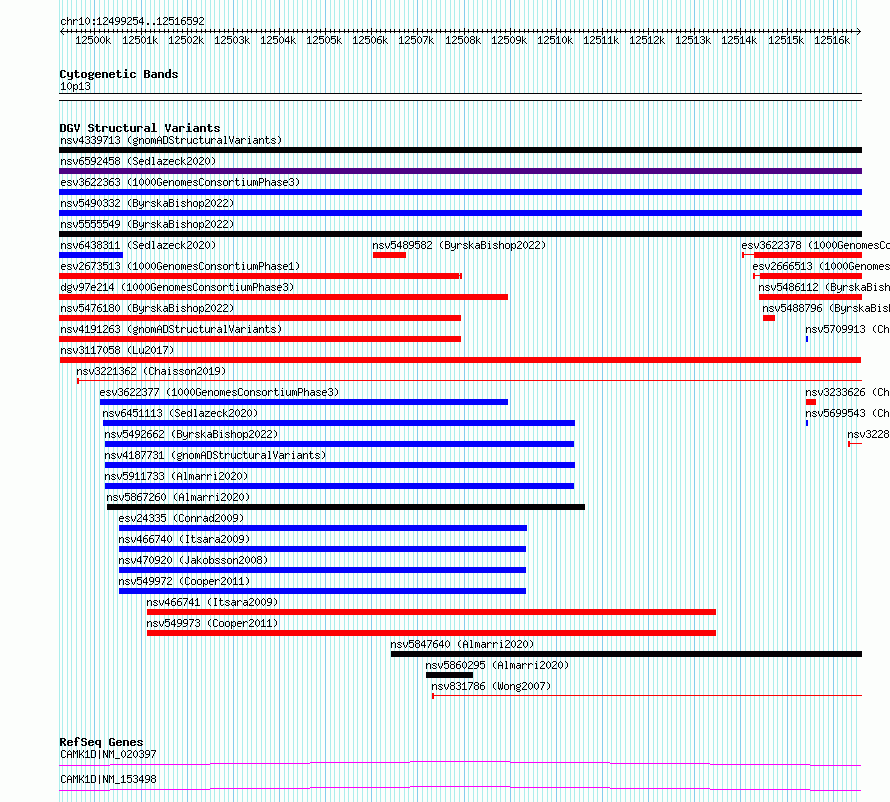Image resolution: width=890 pixels, height=802 pixels.
Task: Click the 12504k ruler position
Action: pyautogui.click(x=278, y=40)
